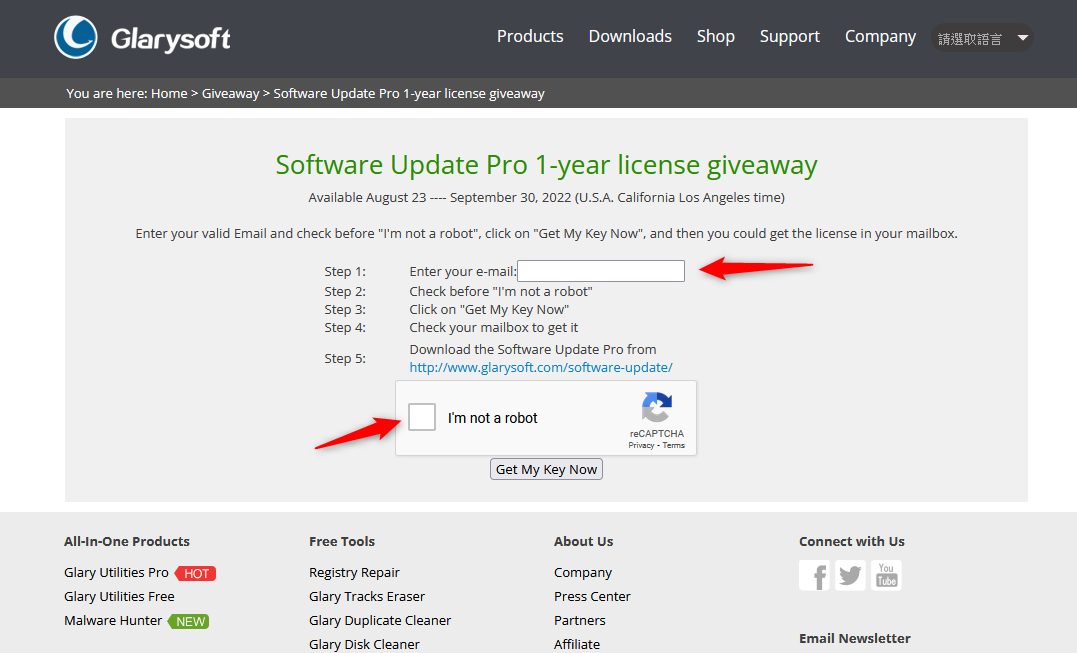Click the NEW badge next to Malware Hunter
This screenshot has height=653, width=1077.
pyautogui.click(x=189, y=621)
